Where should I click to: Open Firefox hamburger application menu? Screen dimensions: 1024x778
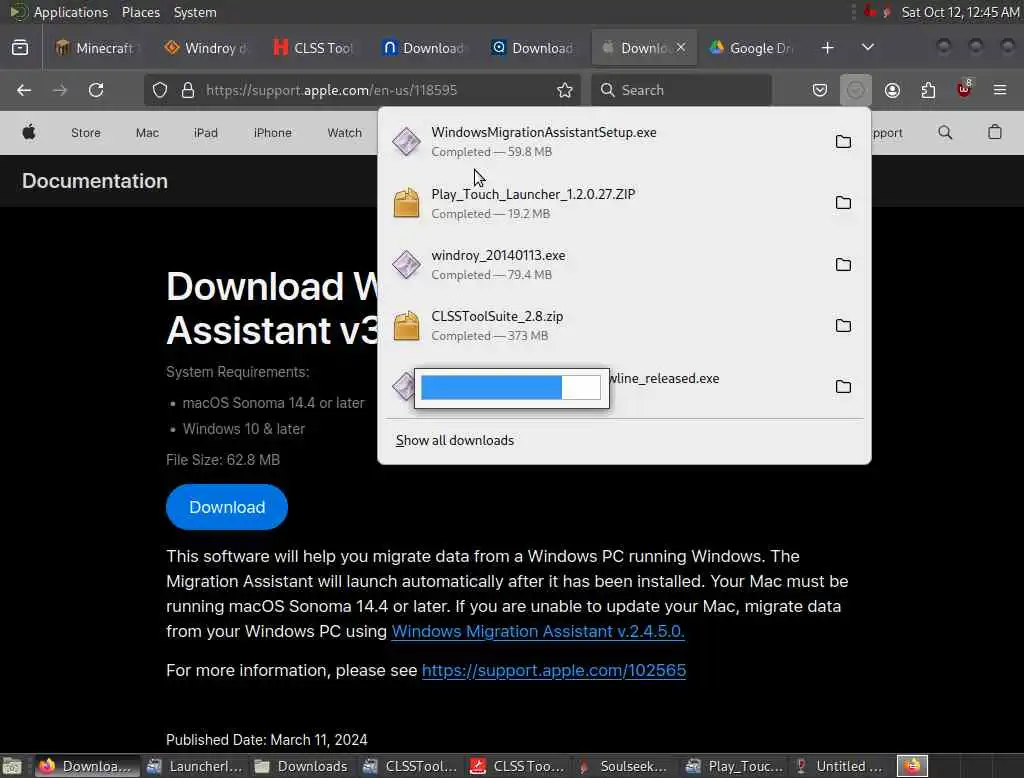tap(1000, 90)
